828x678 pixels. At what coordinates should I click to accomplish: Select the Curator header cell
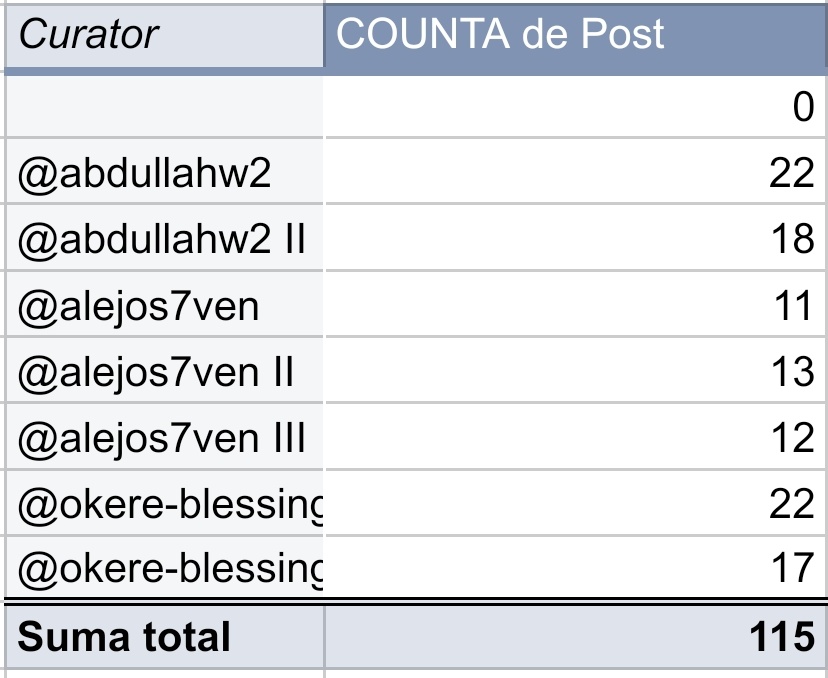[164, 36]
